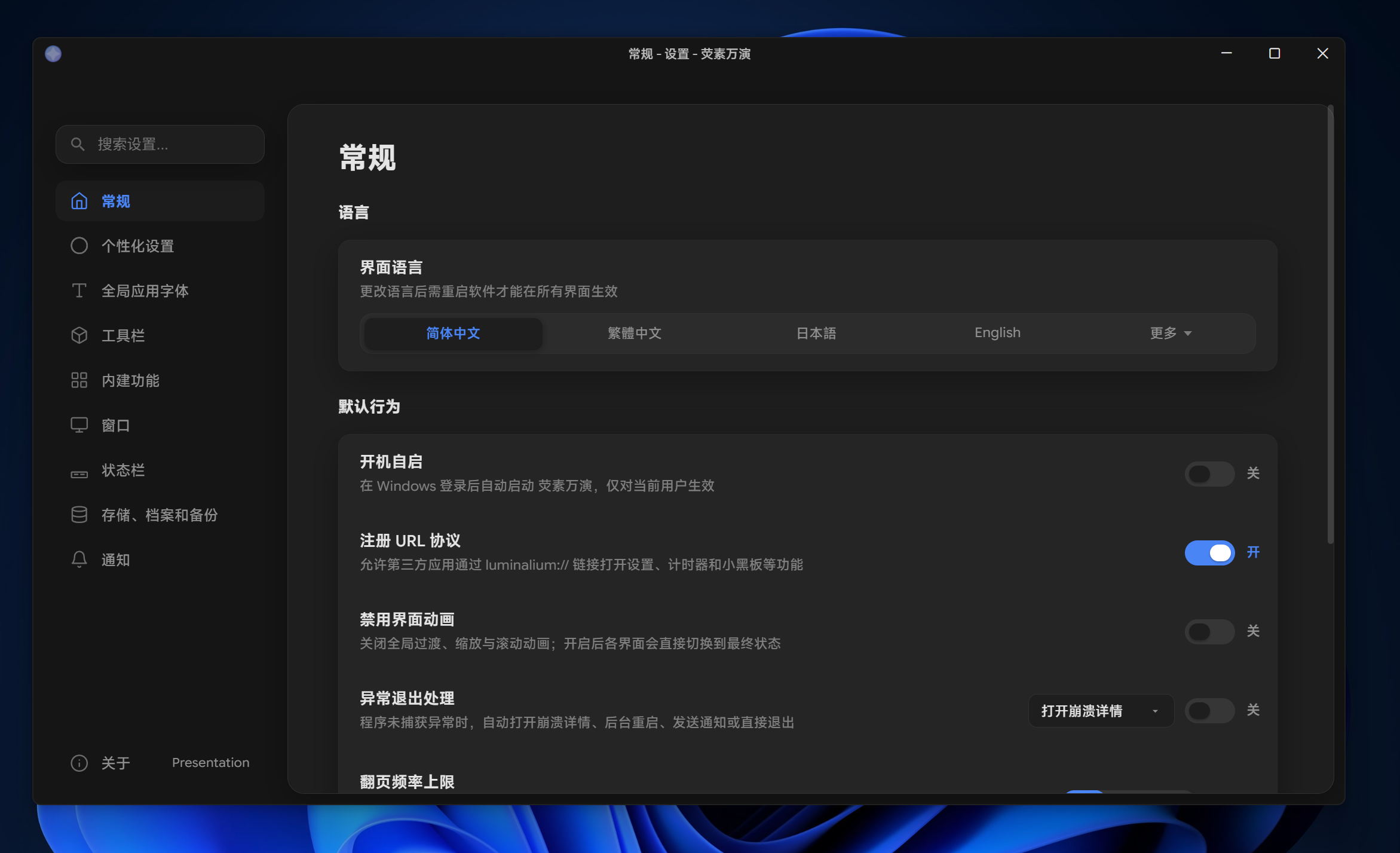Toggle the 异常退出处理 switch
Screen dimensions: 1400x853
(x=1209, y=710)
